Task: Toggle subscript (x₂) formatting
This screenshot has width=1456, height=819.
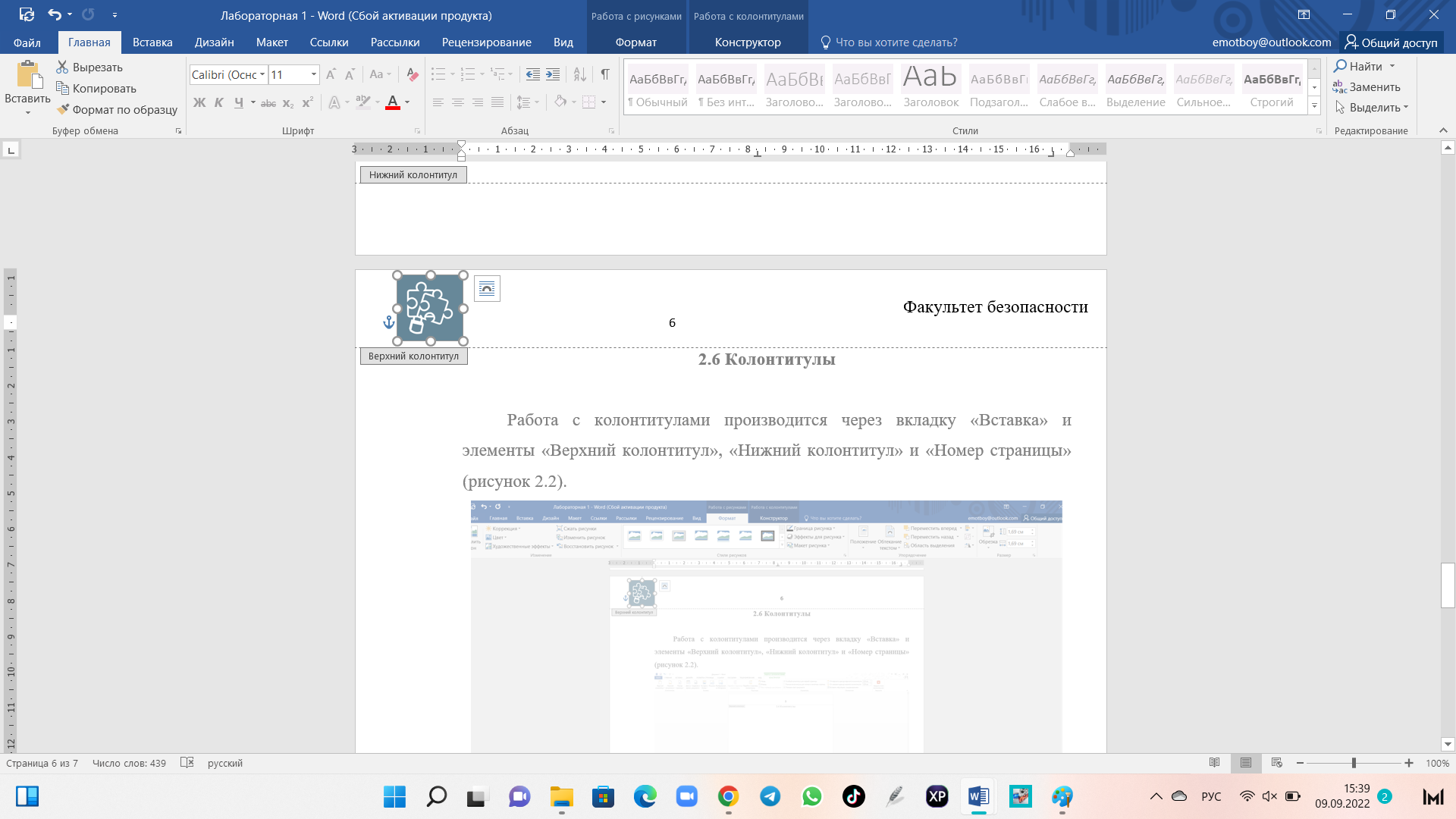Action: point(288,103)
